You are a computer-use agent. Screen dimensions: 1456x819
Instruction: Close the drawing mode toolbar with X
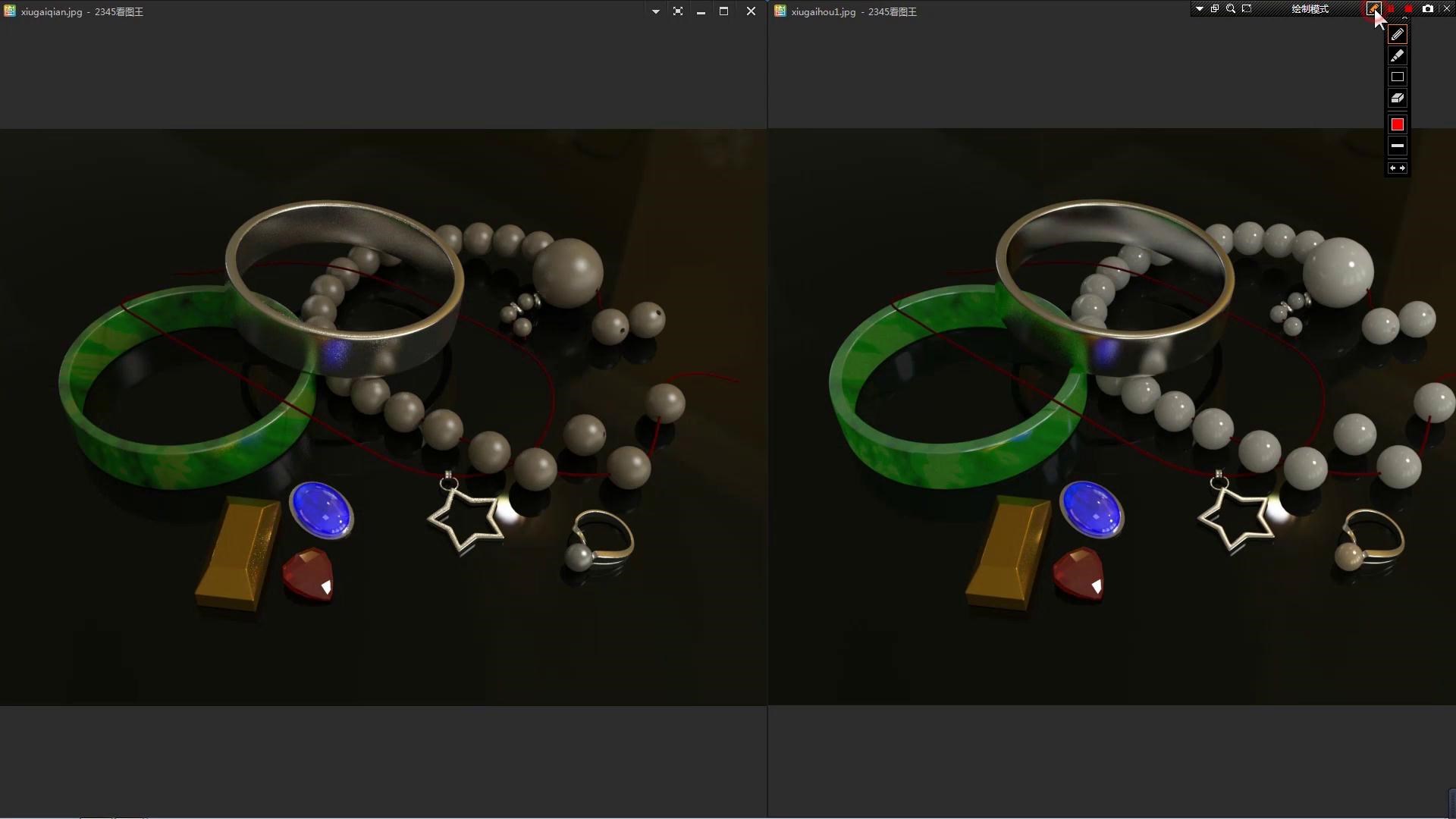click(x=1446, y=9)
